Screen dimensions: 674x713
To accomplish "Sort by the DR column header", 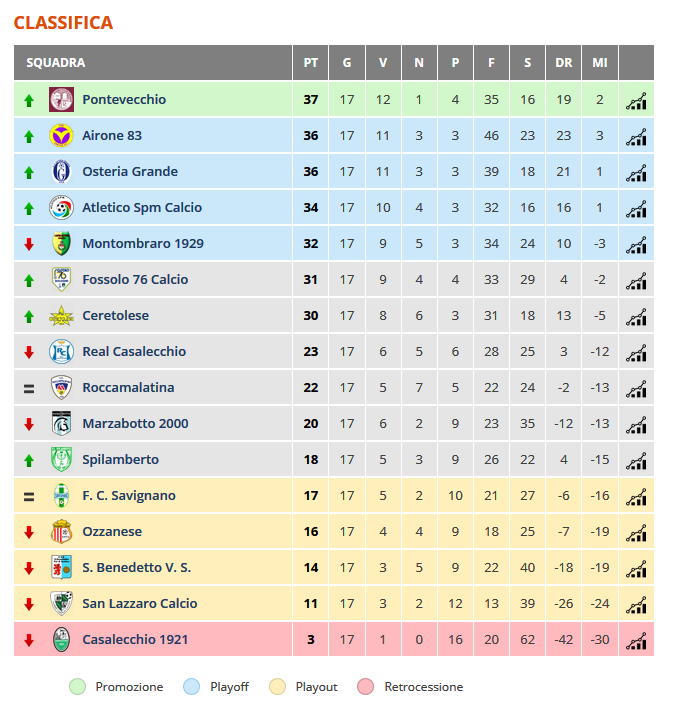I will click(x=563, y=62).
